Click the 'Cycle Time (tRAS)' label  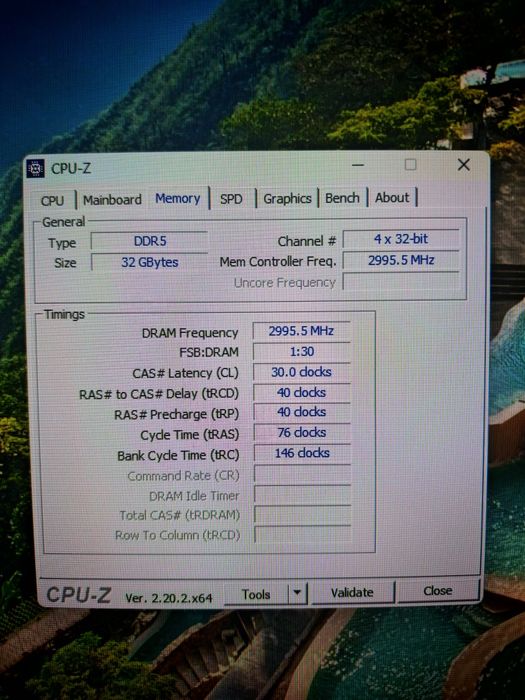tap(190, 435)
